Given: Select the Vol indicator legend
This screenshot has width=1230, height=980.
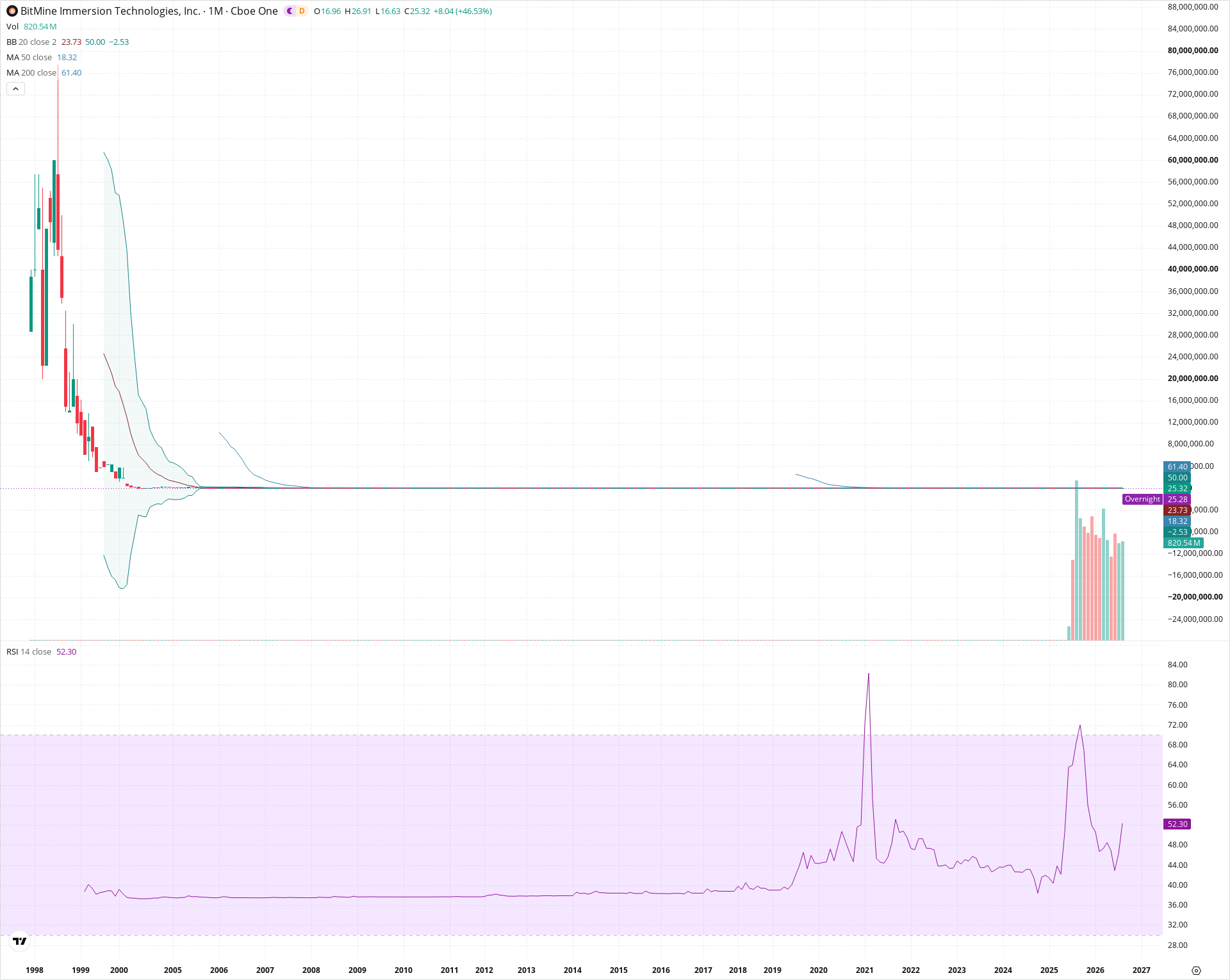Looking at the screenshot, I should click(31, 26).
